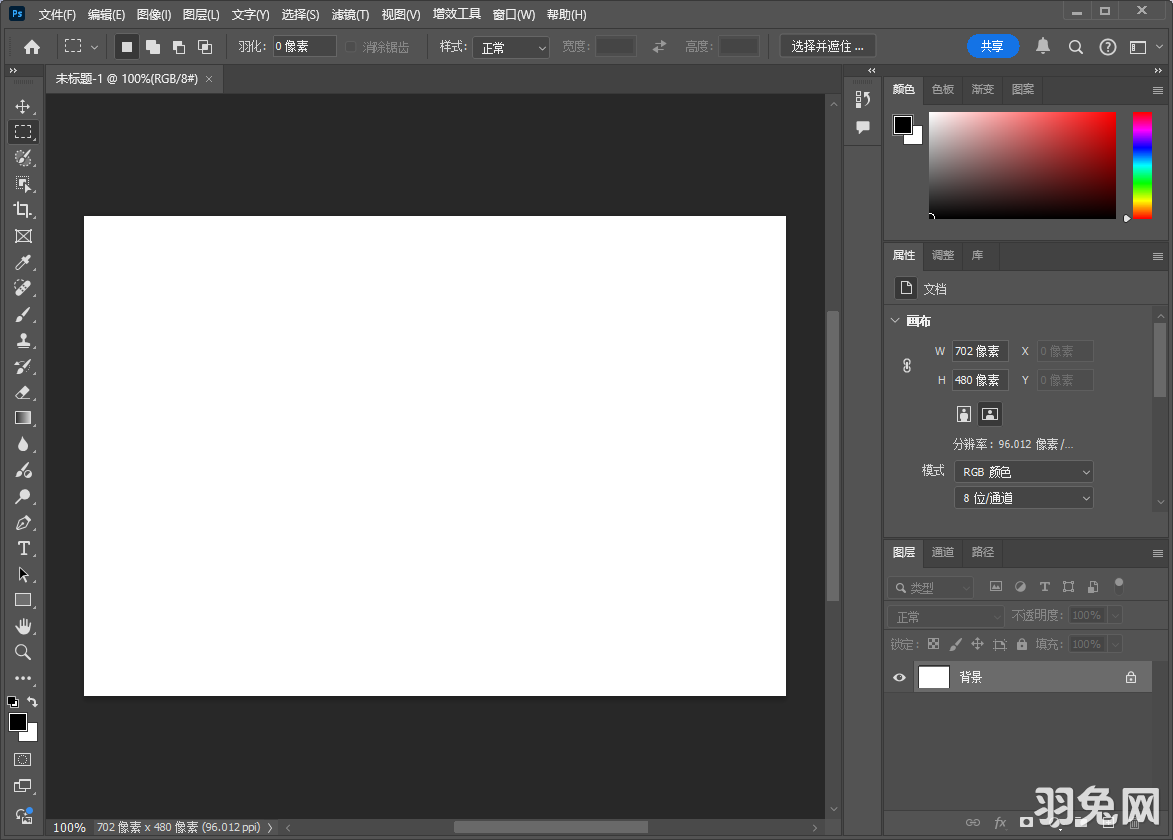The width and height of the screenshot is (1173, 840).
Task: Choose Subtract from Selection mode button
Action: 179,47
